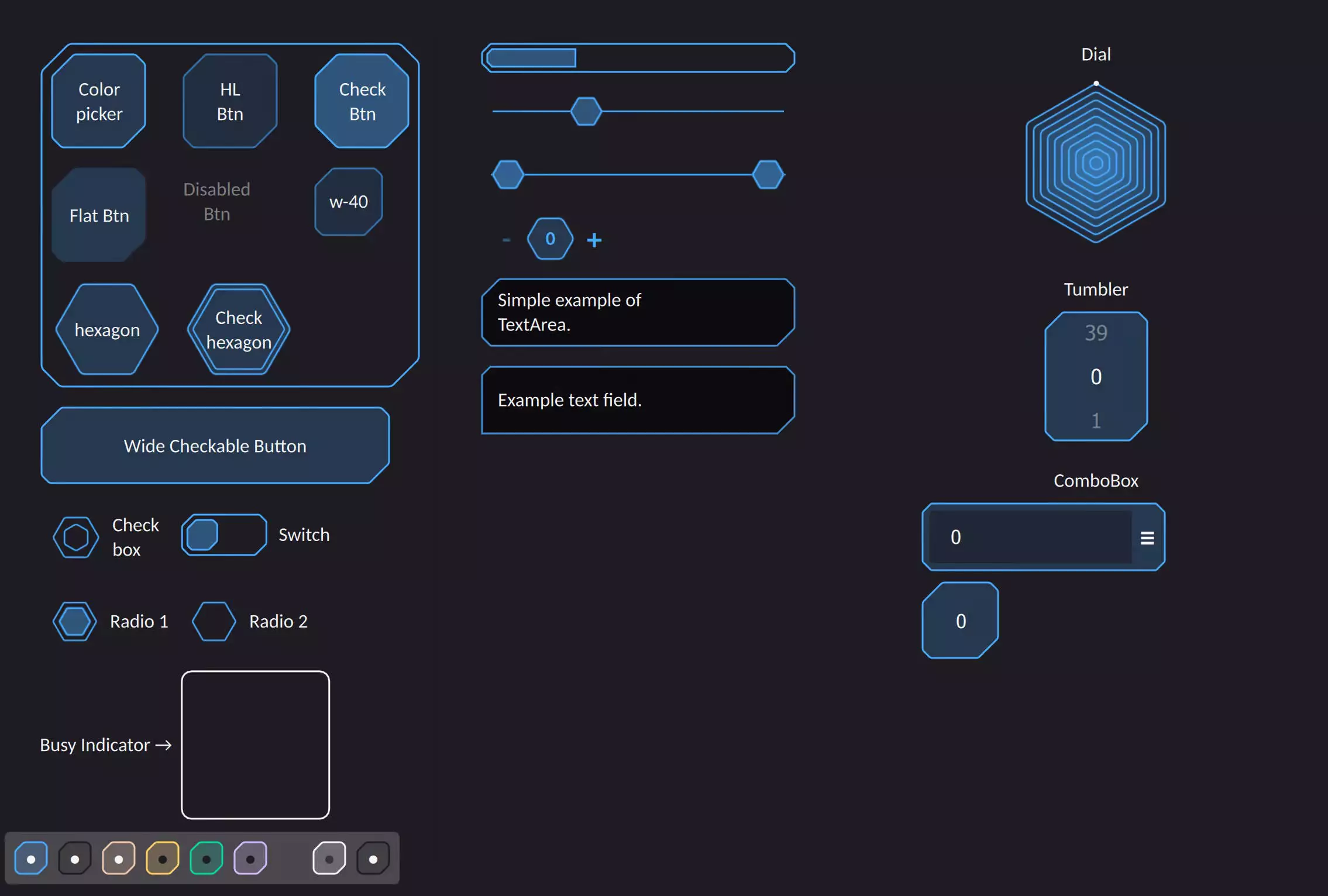
Task: Select the Radio 2 option
Action: 214,621
